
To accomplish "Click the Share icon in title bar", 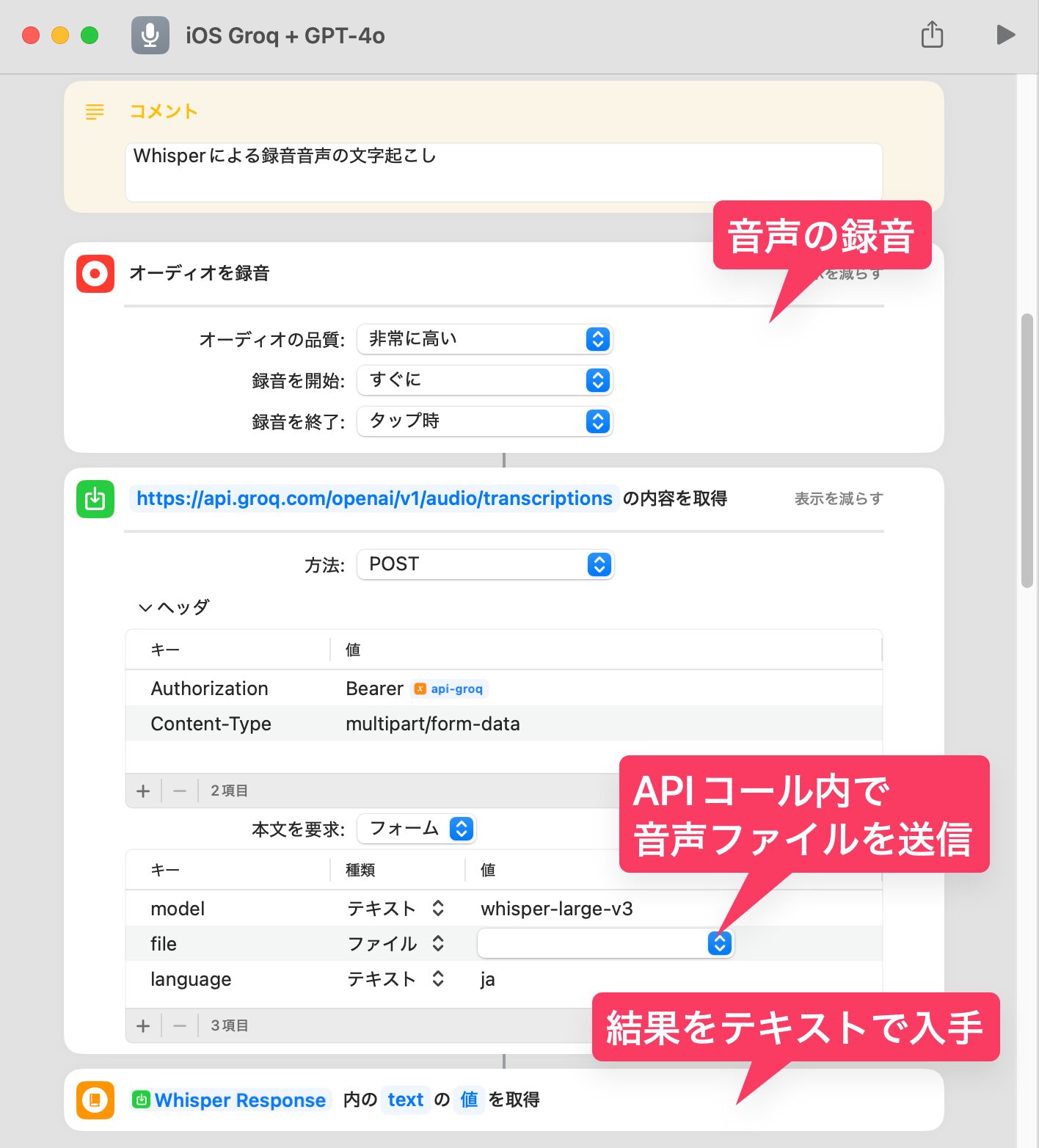I will click(x=932, y=34).
